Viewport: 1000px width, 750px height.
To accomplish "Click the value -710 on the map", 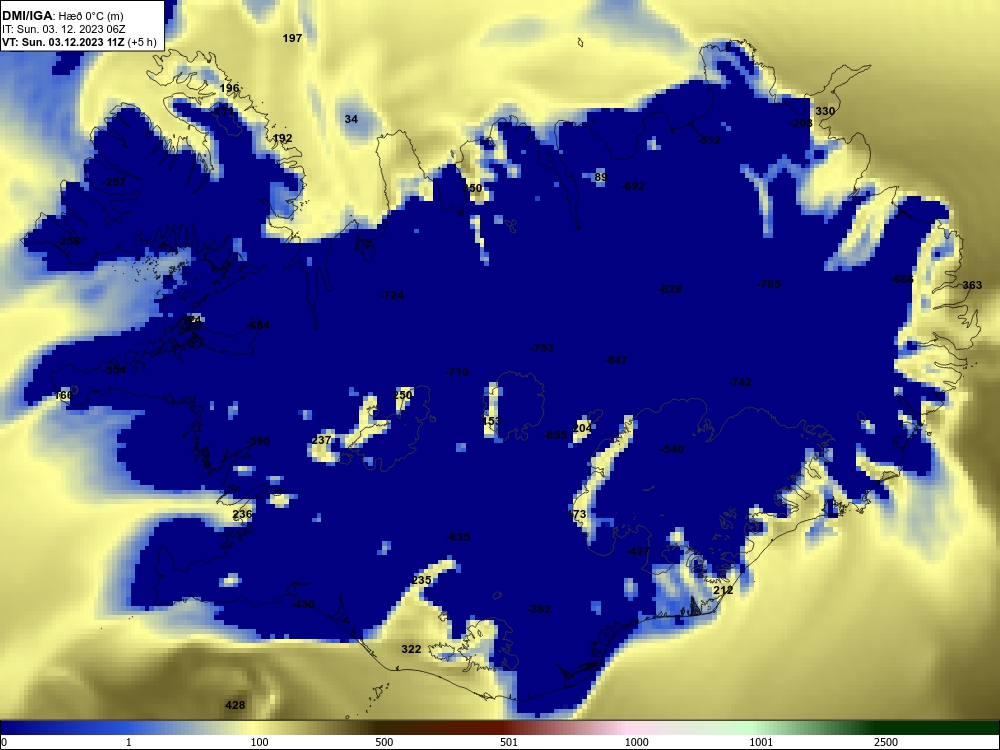I will click(x=457, y=372).
